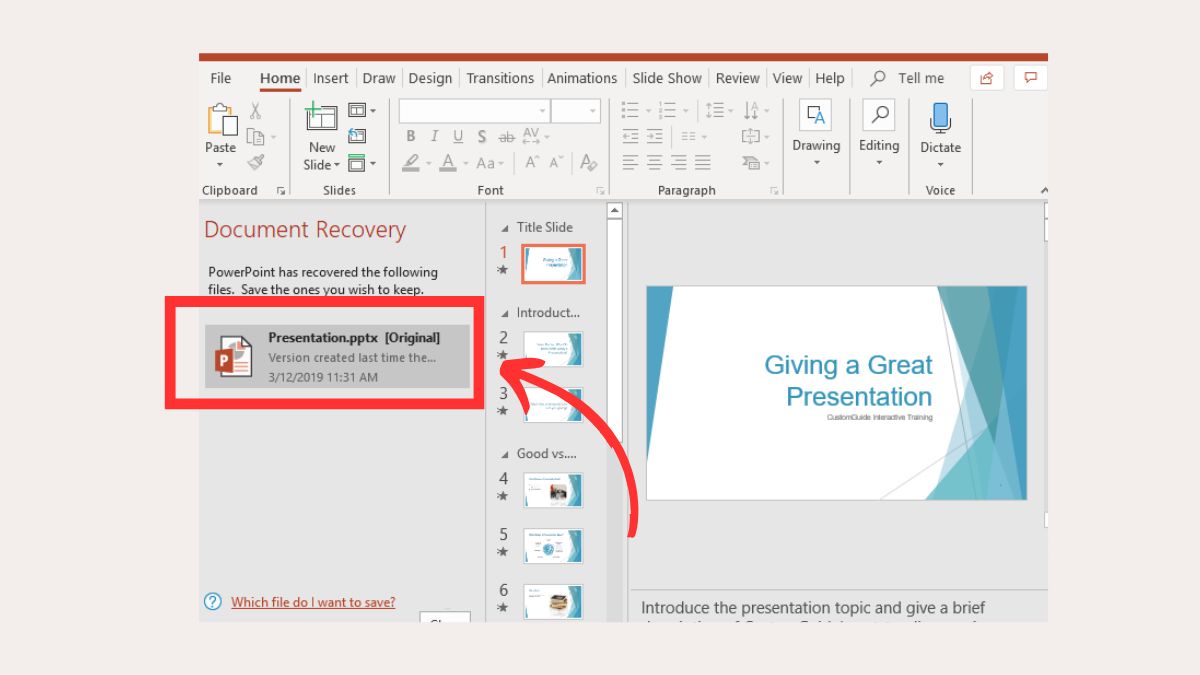Switch to the Review tab
This screenshot has width=1200, height=675.
[x=738, y=78]
